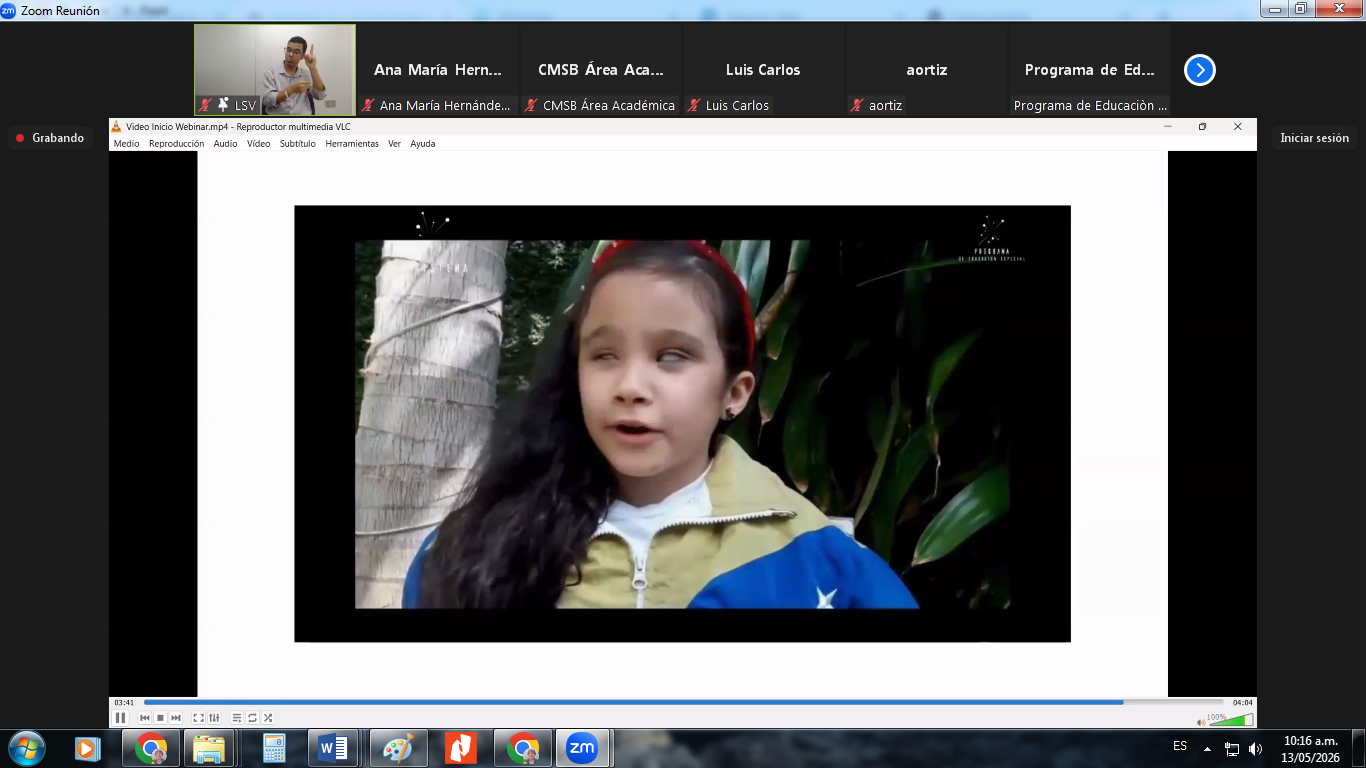Toggle loop mode in VLC

click(253, 718)
